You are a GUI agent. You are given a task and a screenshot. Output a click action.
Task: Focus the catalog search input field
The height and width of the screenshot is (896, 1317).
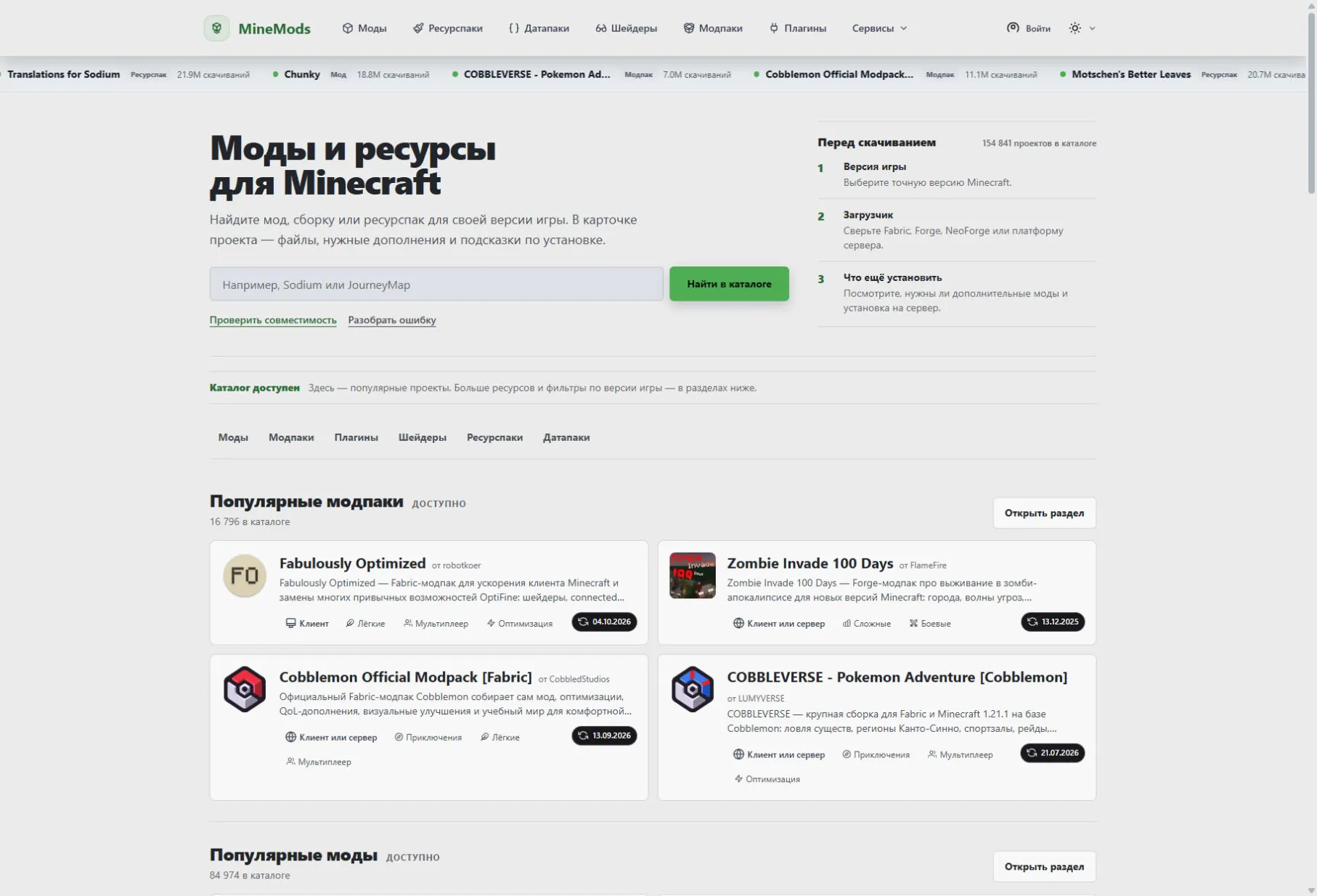click(x=436, y=285)
